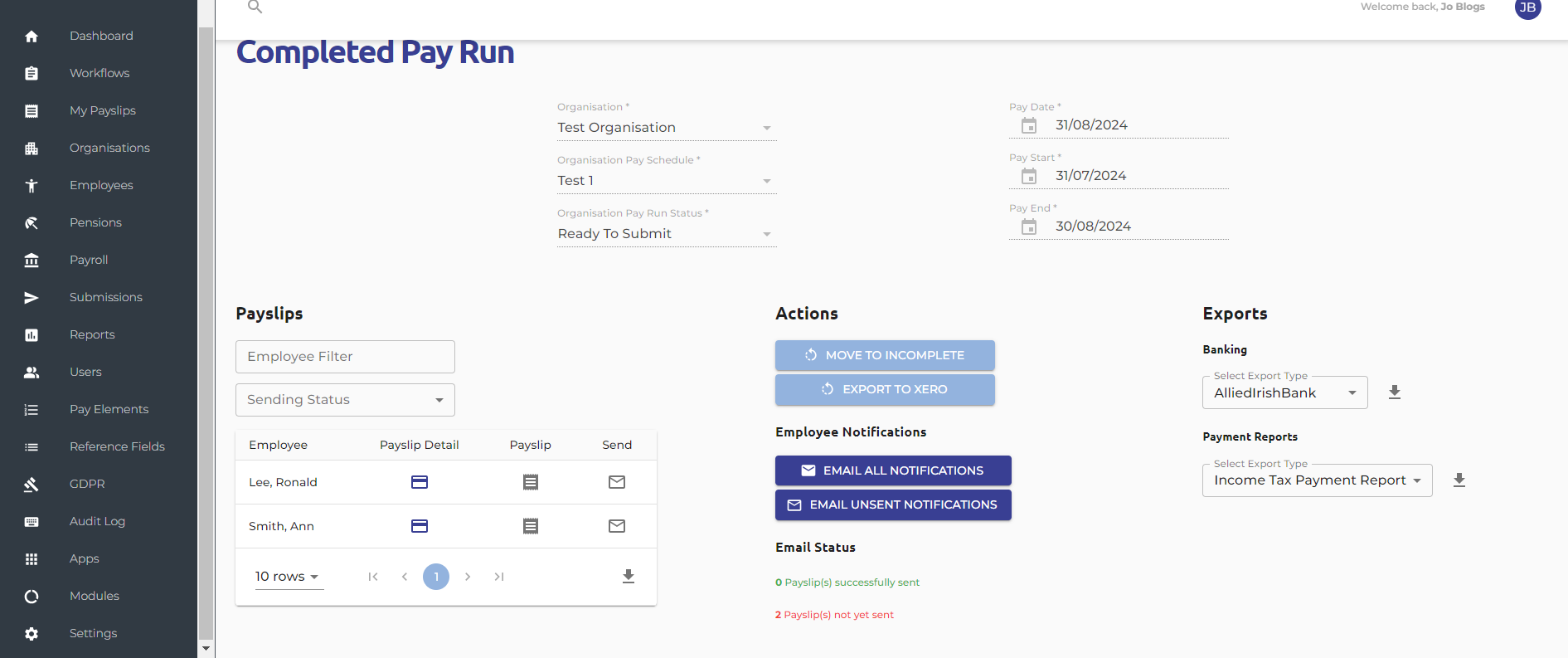View payslip document for Lee, Ronald
Viewport: 1568px width, 658px height.
click(531, 482)
